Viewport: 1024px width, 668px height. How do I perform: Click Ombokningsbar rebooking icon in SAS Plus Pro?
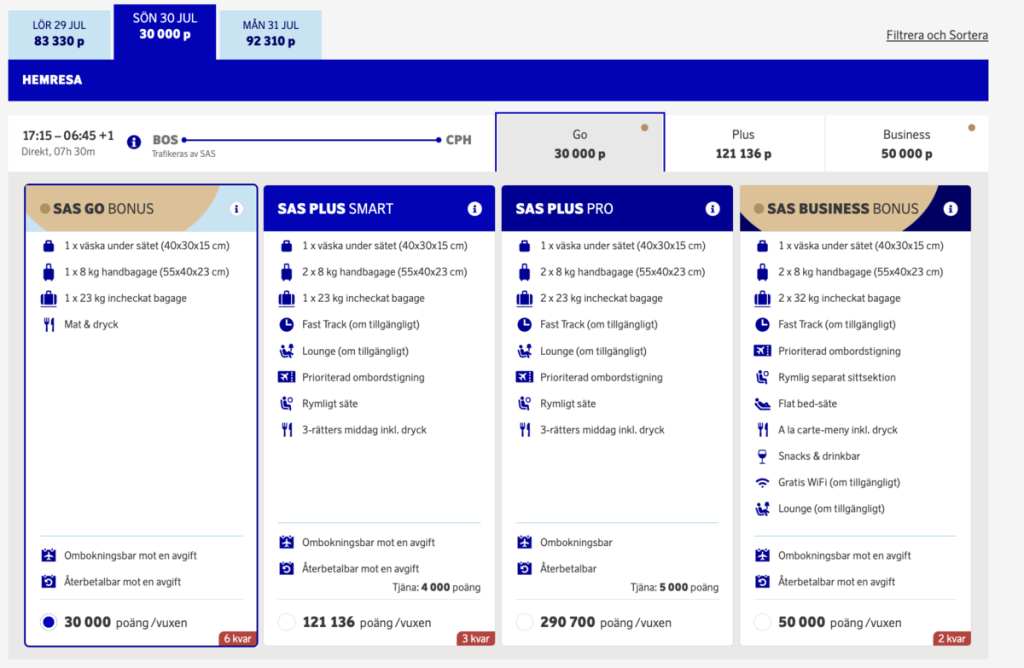pyautogui.click(x=524, y=543)
